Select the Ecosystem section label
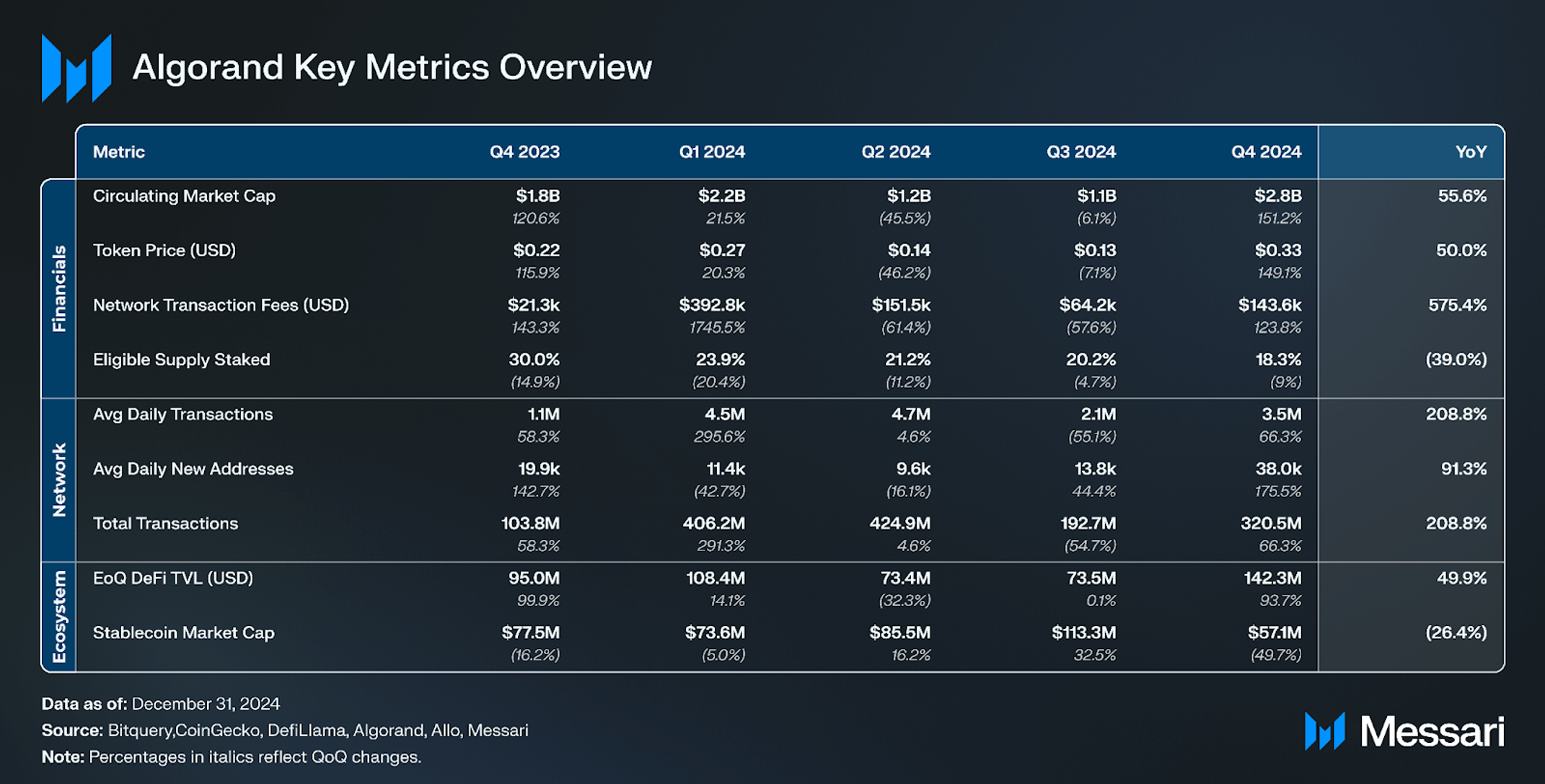1545x784 pixels. tap(59, 617)
